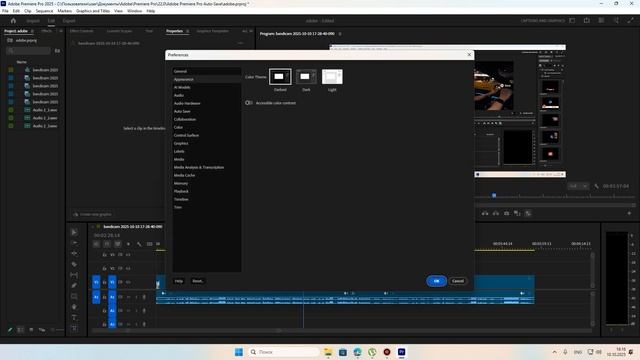Click OK in the Preferences dialog
This screenshot has width=640, height=360.
tap(436, 281)
